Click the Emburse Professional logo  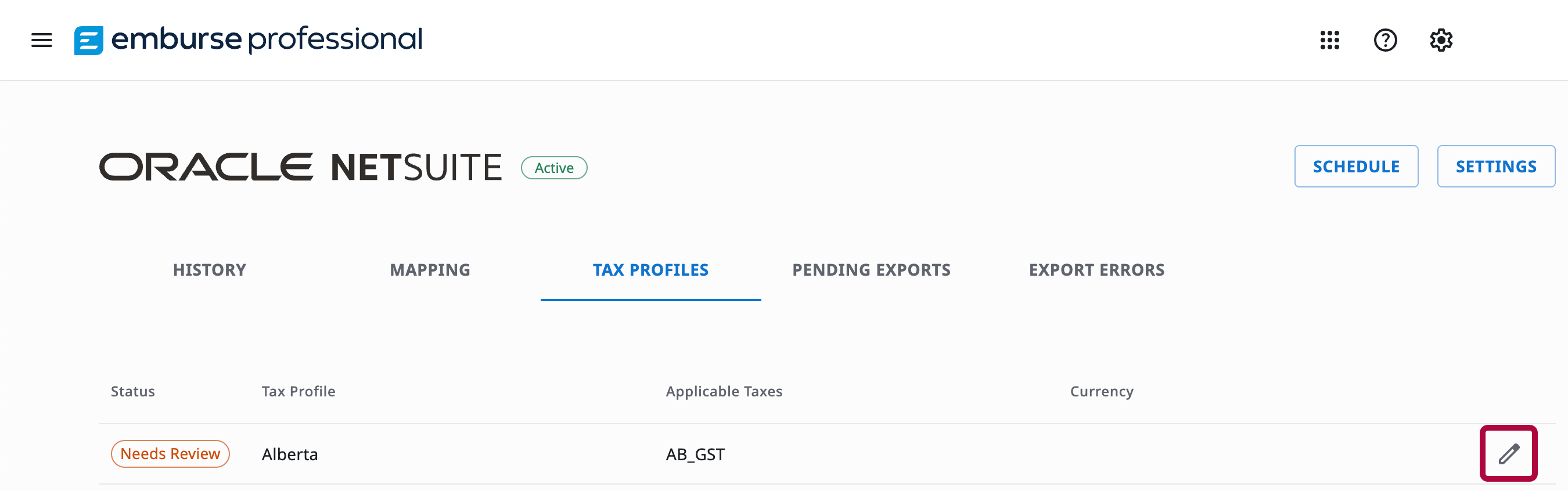tap(248, 40)
